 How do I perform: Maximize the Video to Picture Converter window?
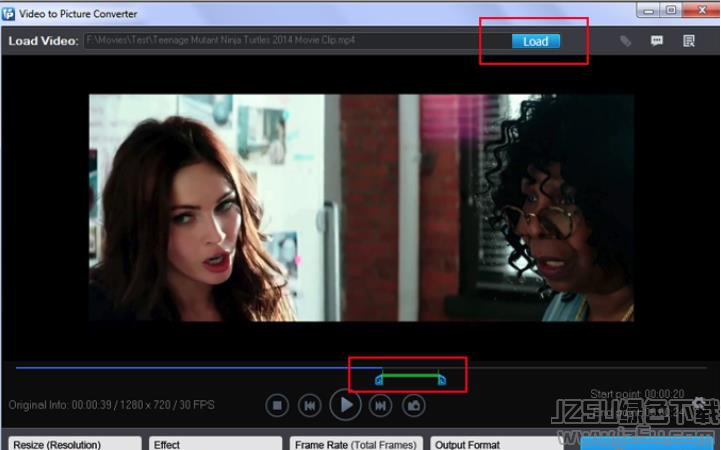point(671,11)
